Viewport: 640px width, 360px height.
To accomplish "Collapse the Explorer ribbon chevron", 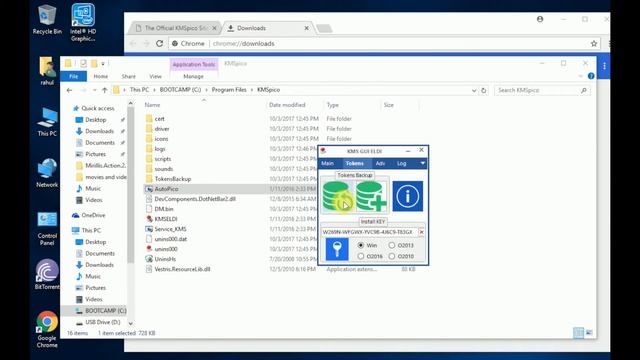I will (x=581, y=76).
